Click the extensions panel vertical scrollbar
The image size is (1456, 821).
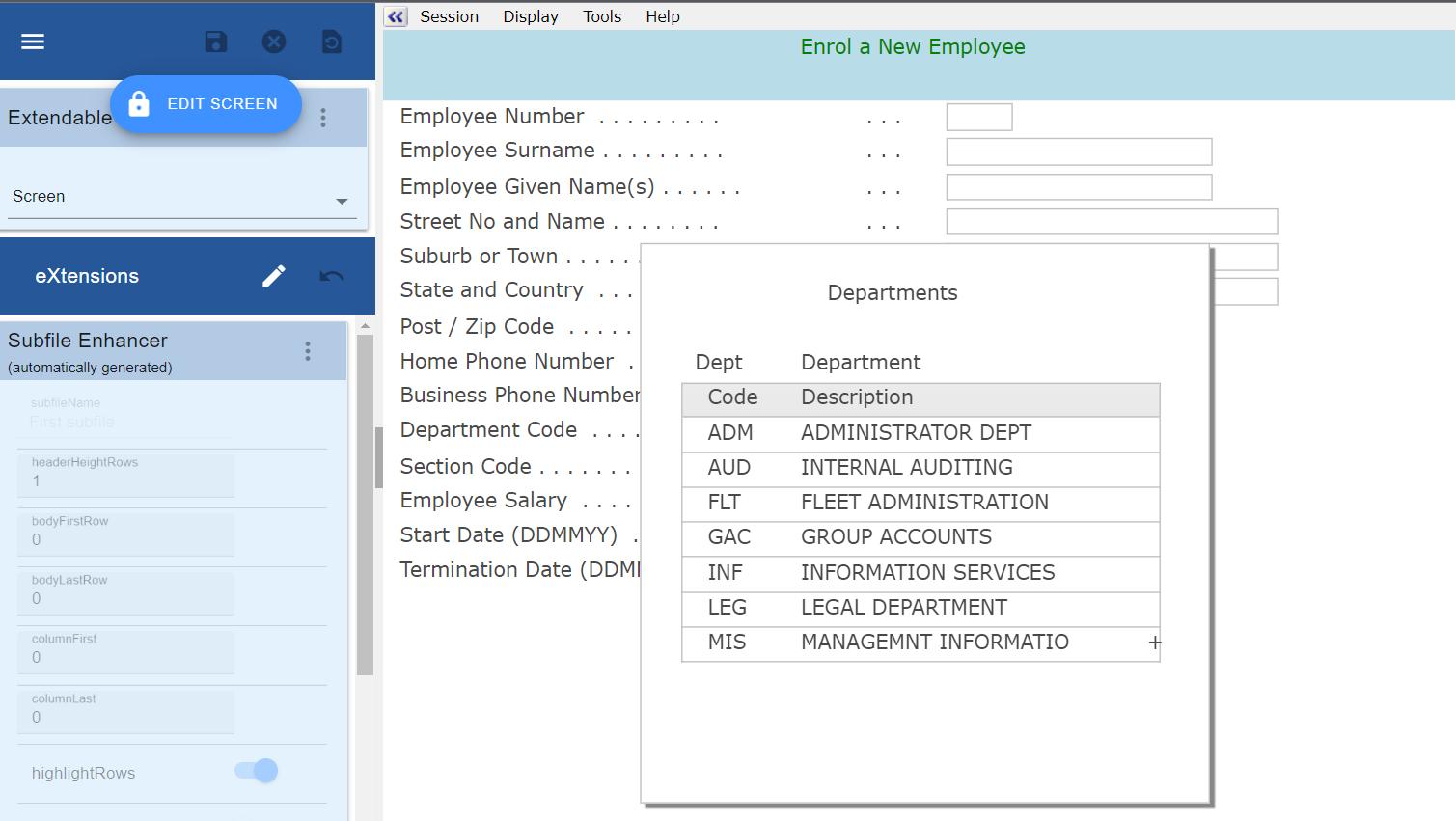[365, 502]
